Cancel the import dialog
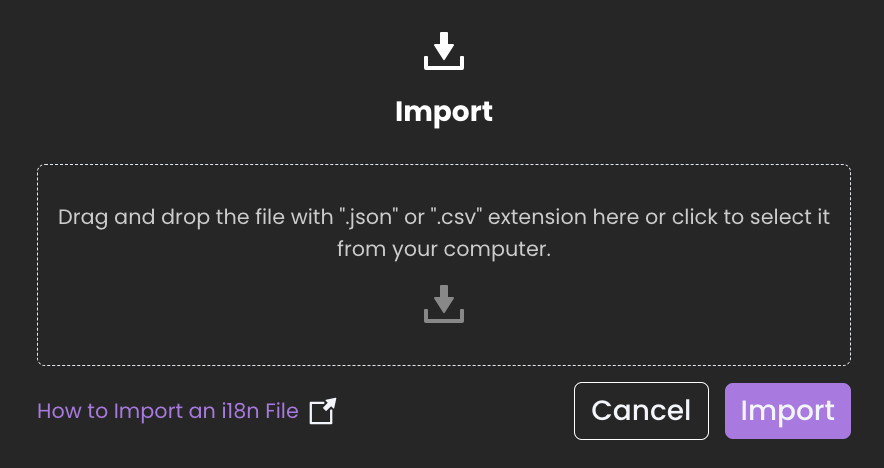This screenshot has width=884, height=468. (x=641, y=411)
